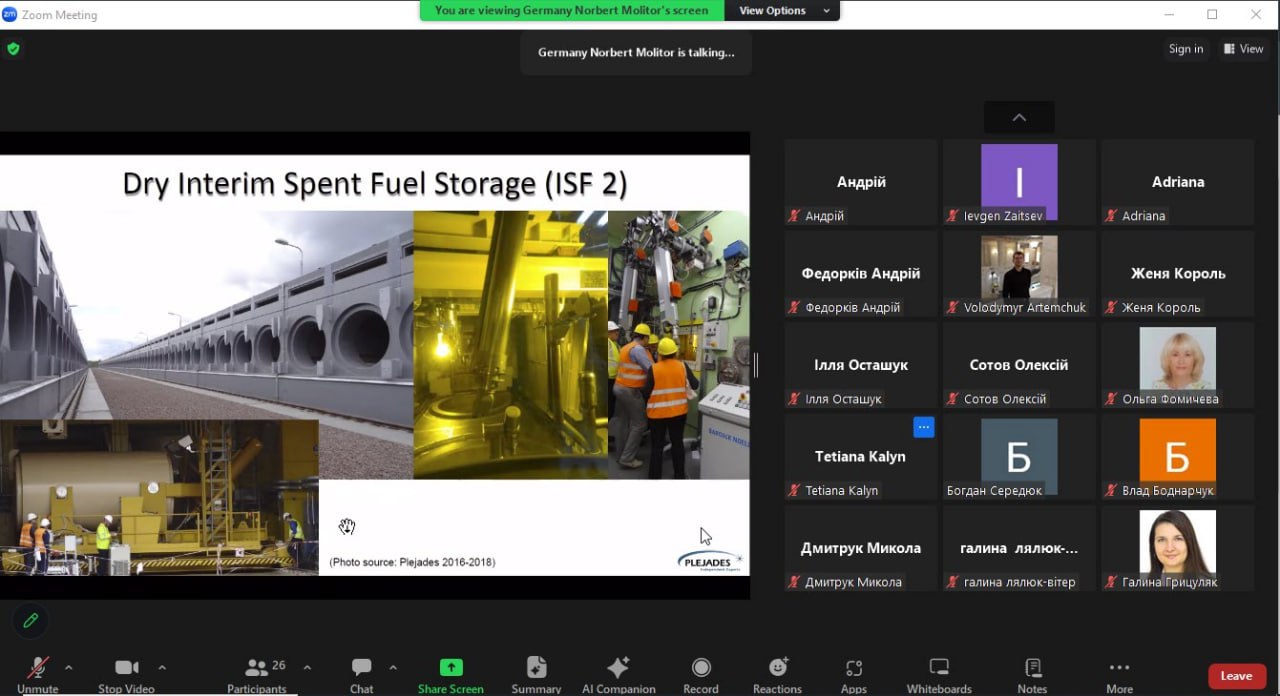
Task: Click the green annotation pencil icon
Action: click(x=31, y=621)
